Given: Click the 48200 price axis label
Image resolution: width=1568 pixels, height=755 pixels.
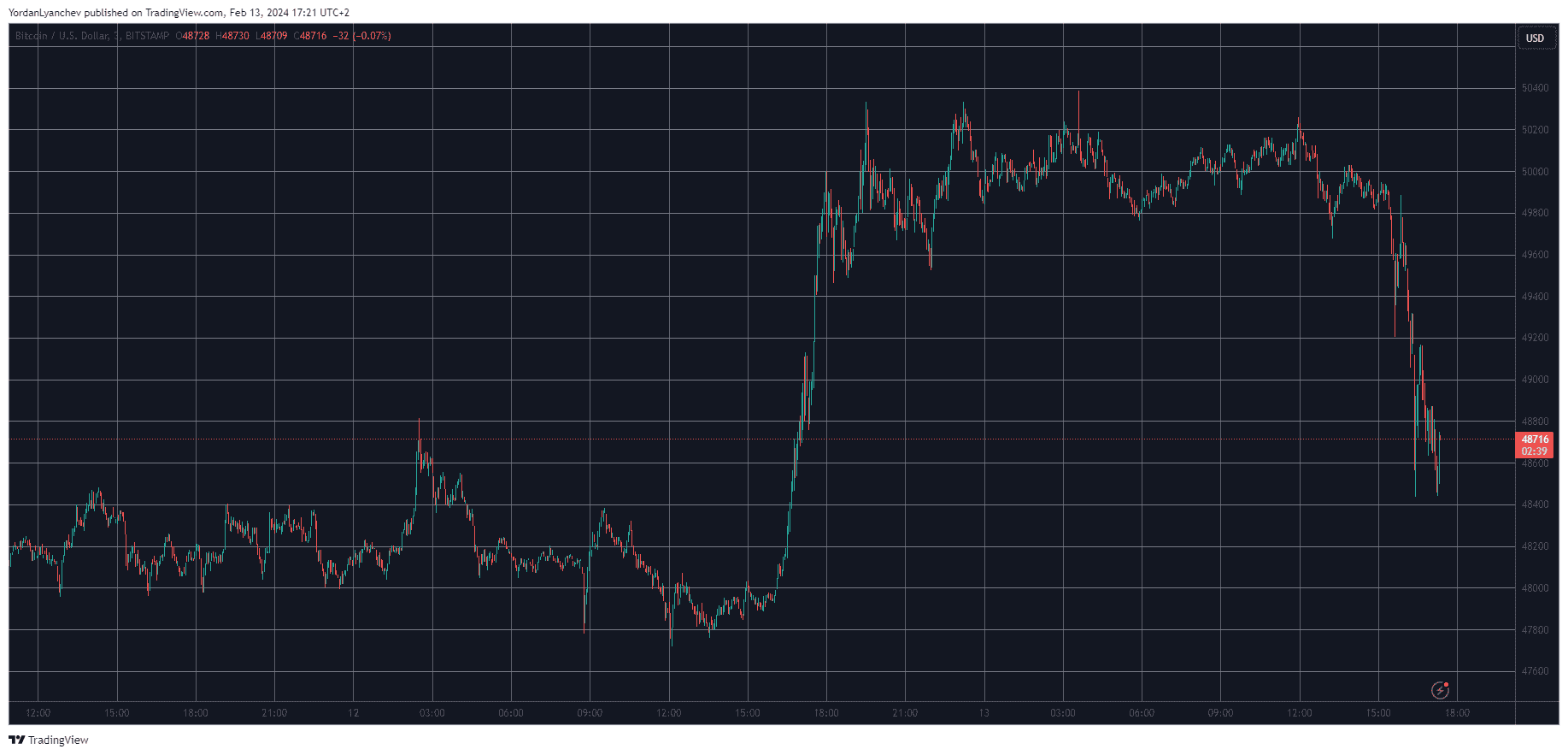Looking at the screenshot, I should [x=1535, y=546].
